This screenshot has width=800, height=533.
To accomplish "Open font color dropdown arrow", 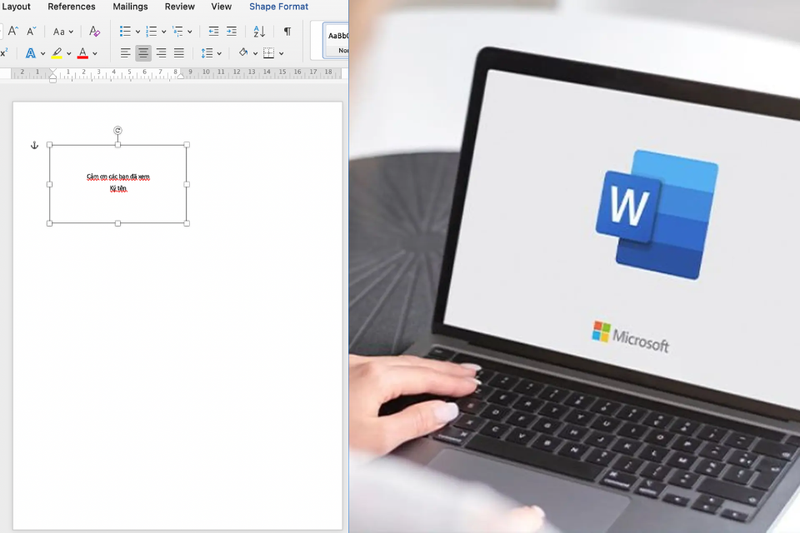I will [x=95, y=54].
